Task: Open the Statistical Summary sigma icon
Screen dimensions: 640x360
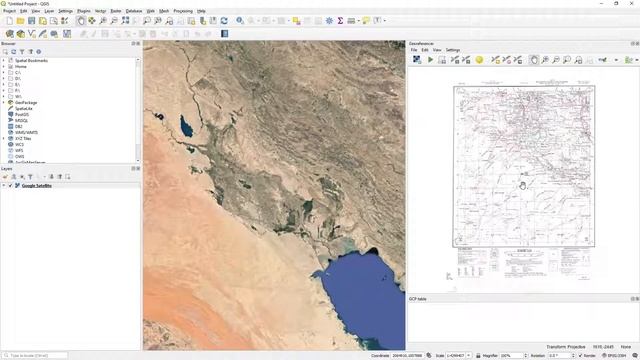Action: [340, 20]
